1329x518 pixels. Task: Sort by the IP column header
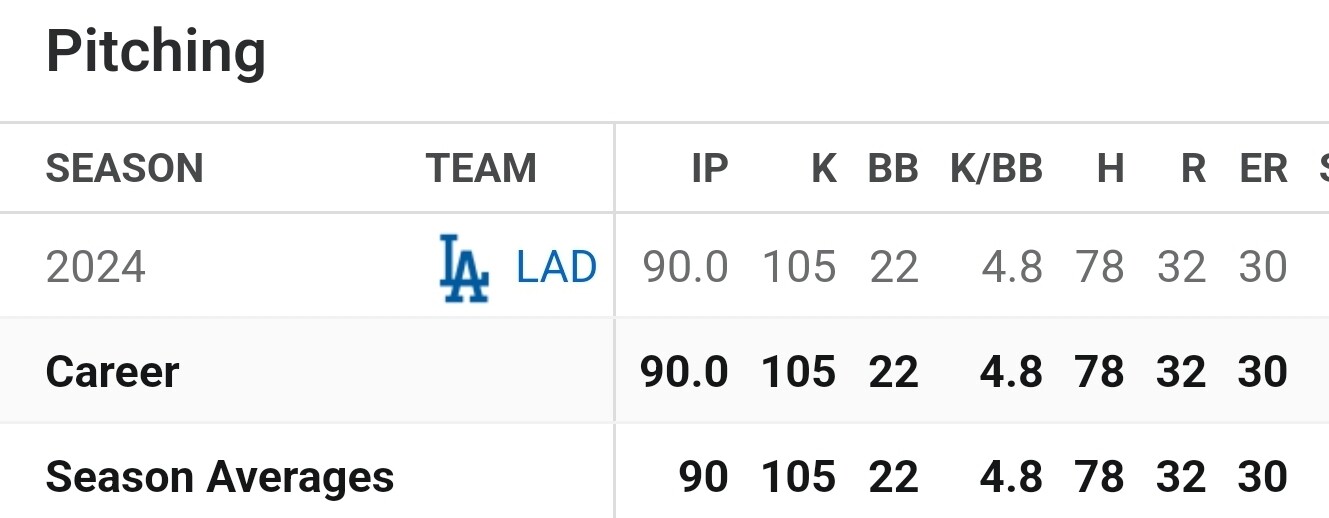click(709, 168)
